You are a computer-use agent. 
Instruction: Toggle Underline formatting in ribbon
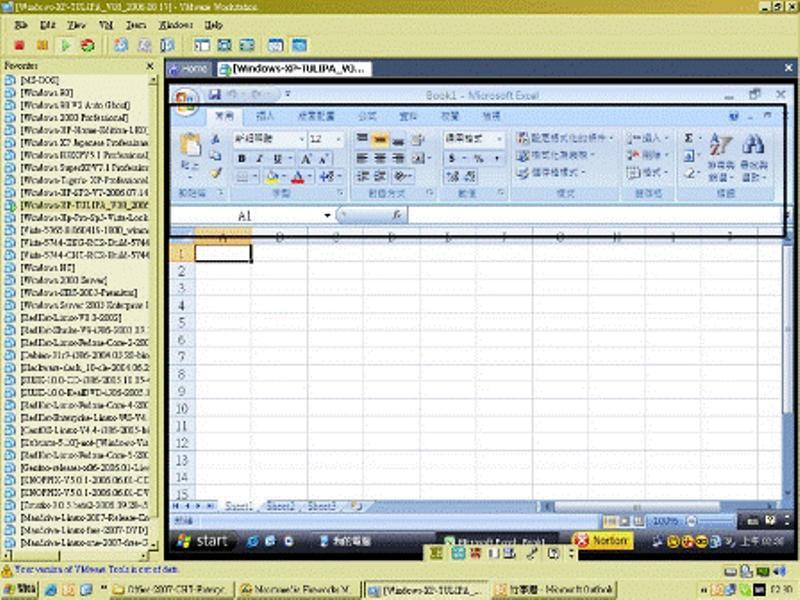[x=278, y=159]
